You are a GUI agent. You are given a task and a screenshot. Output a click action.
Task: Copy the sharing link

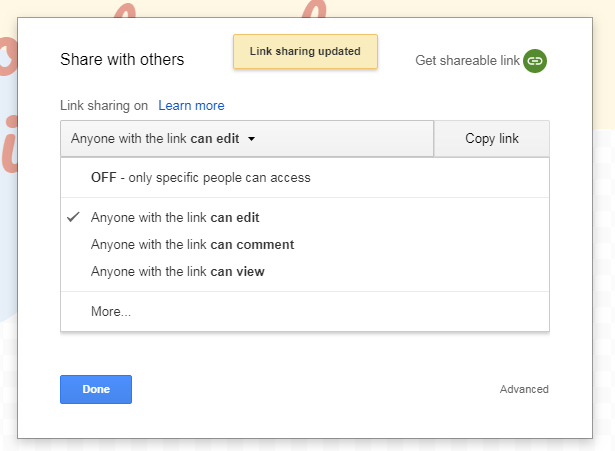click(492, 138)
